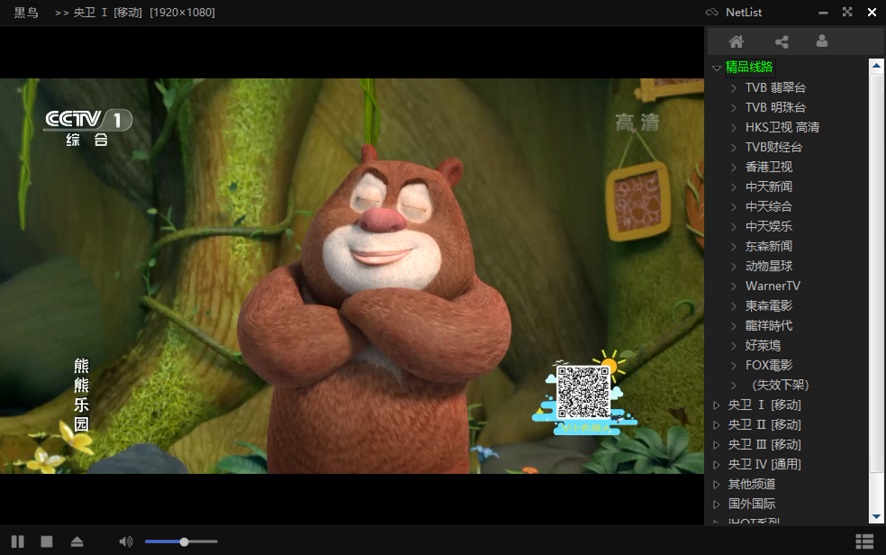Select the (失效下架) entry

tap(780, 385)
